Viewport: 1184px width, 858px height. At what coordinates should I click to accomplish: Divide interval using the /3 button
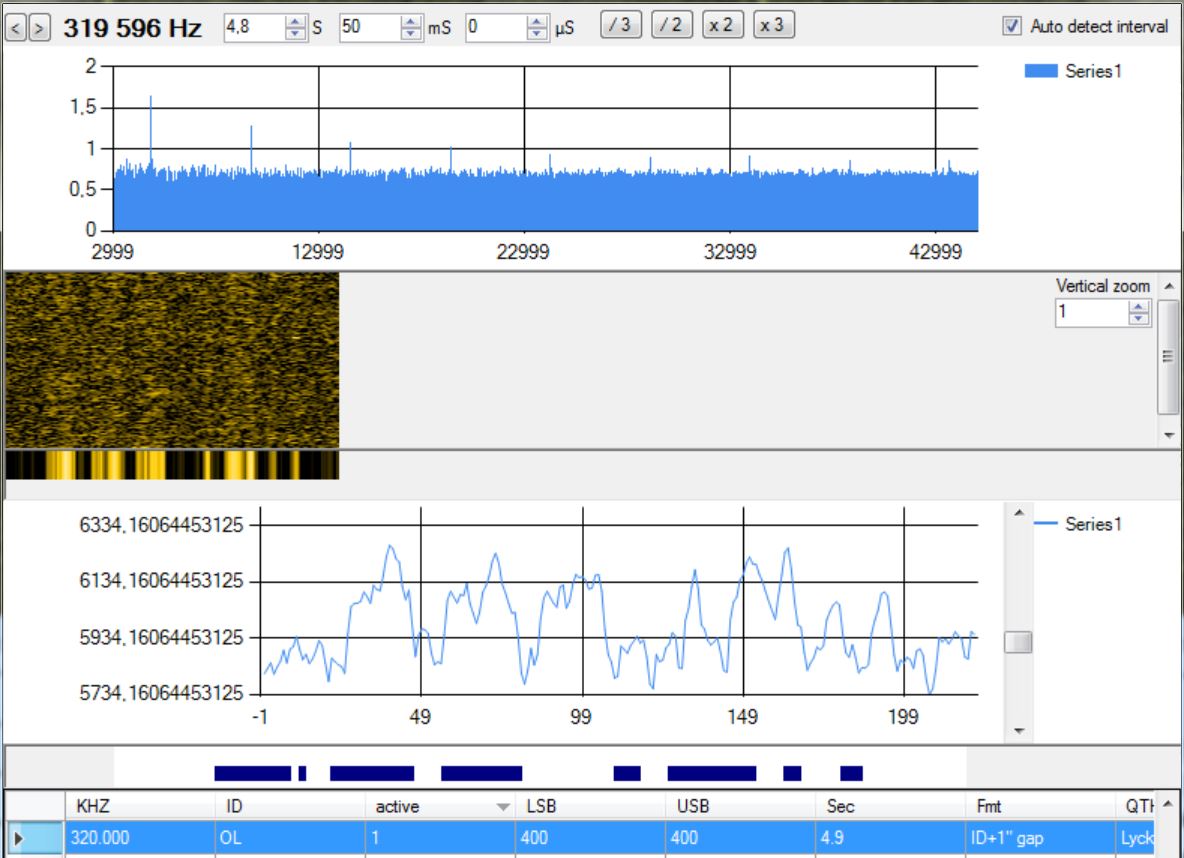tap(621, 25)
